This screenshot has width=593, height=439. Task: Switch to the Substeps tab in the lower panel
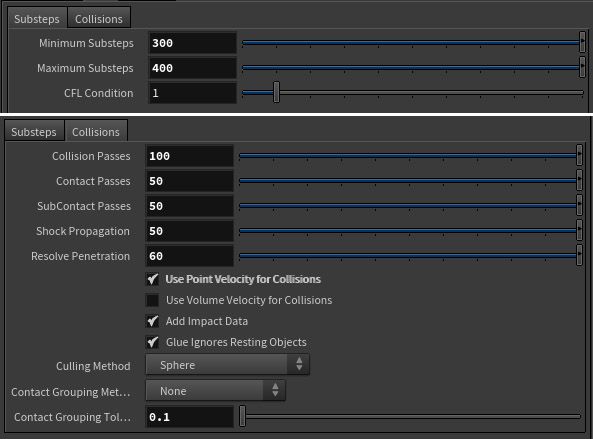tap(34, 131)
